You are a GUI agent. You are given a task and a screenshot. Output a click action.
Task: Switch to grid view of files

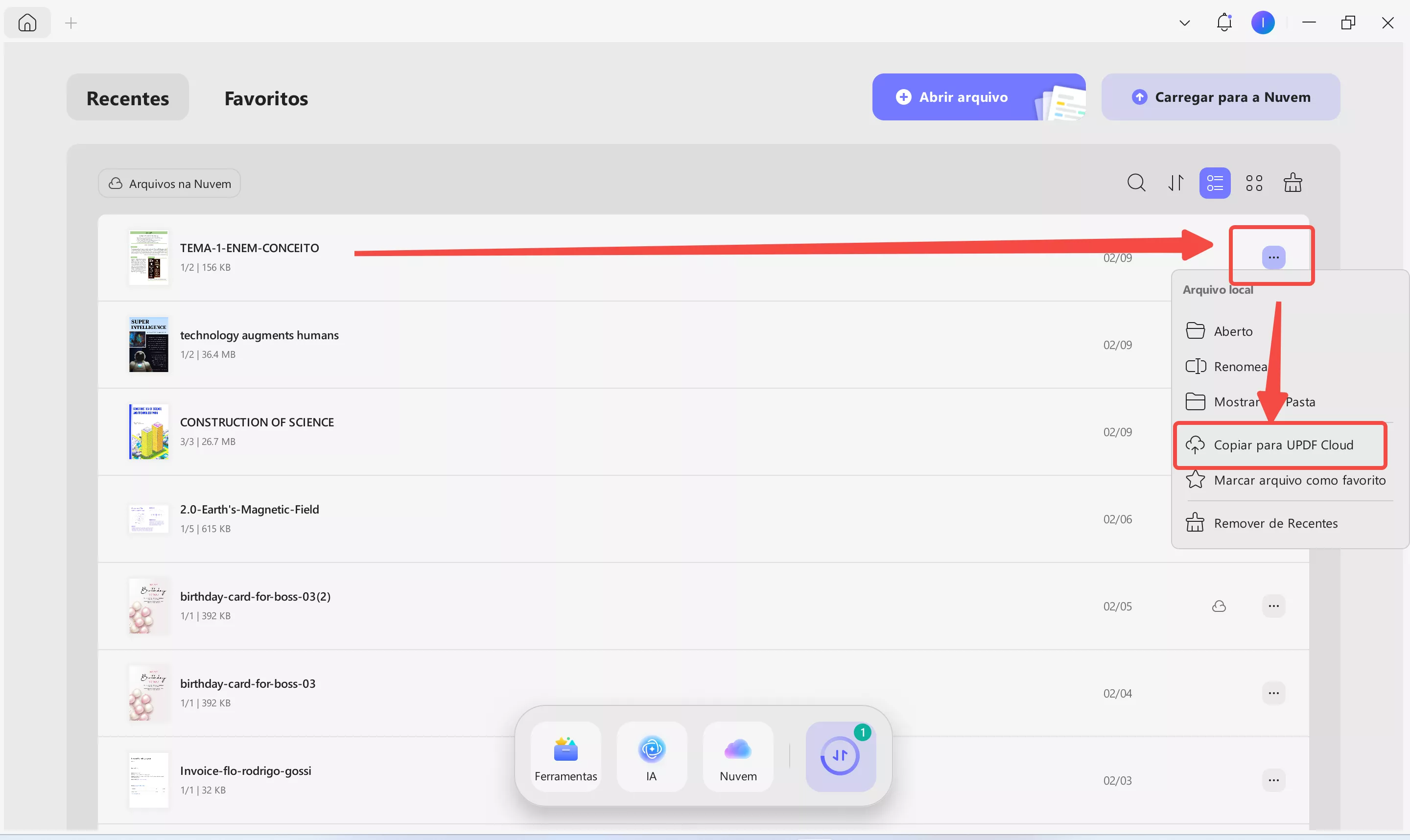point(1254,182)
